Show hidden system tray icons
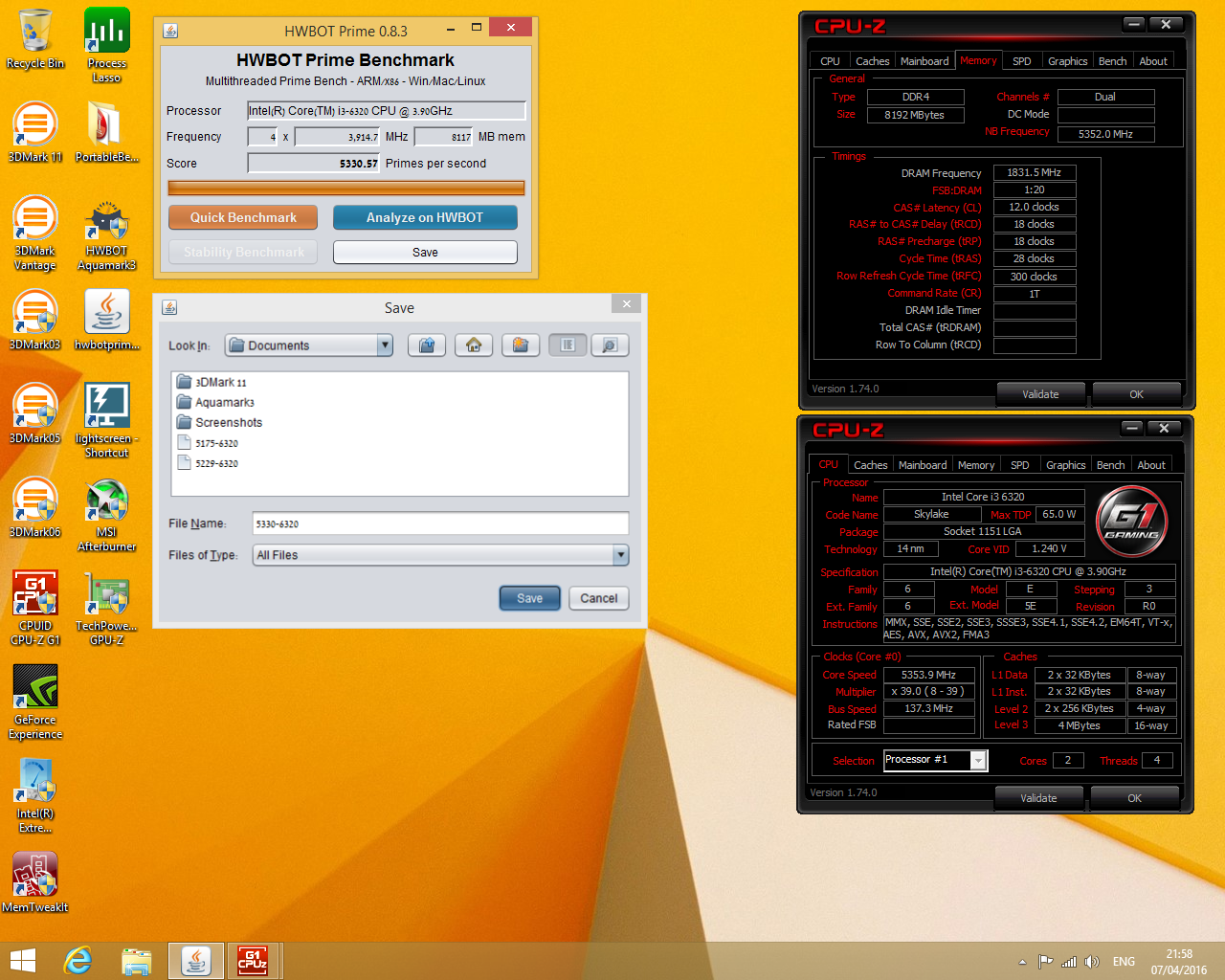This screenshot has width=1225, height=980. [1022, 962]
